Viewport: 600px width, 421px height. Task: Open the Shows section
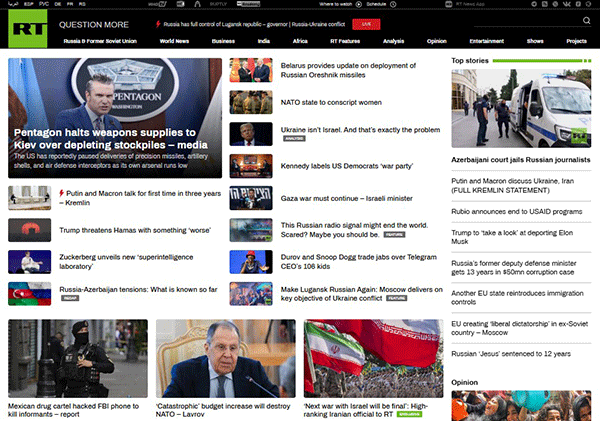tap(535, 41)
